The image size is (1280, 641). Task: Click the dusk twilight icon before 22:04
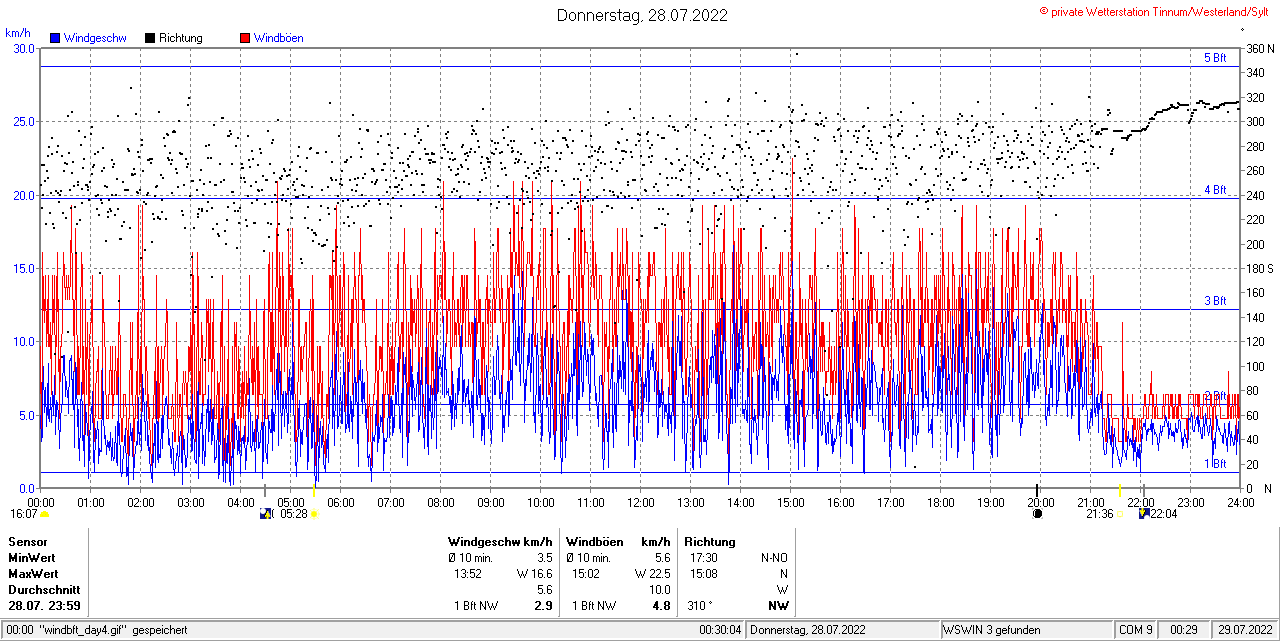click(x=1144, y=514)
